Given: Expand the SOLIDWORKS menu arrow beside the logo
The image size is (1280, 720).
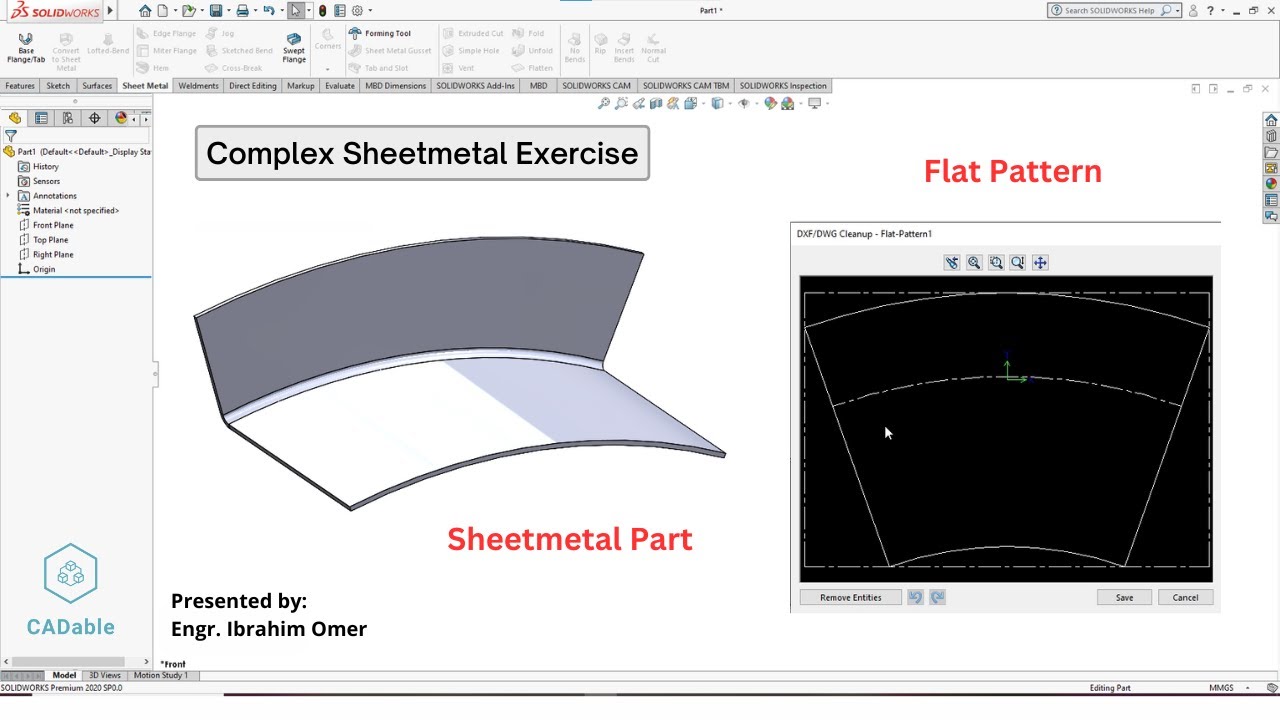Looking at the screenshot, I should 110,11.
